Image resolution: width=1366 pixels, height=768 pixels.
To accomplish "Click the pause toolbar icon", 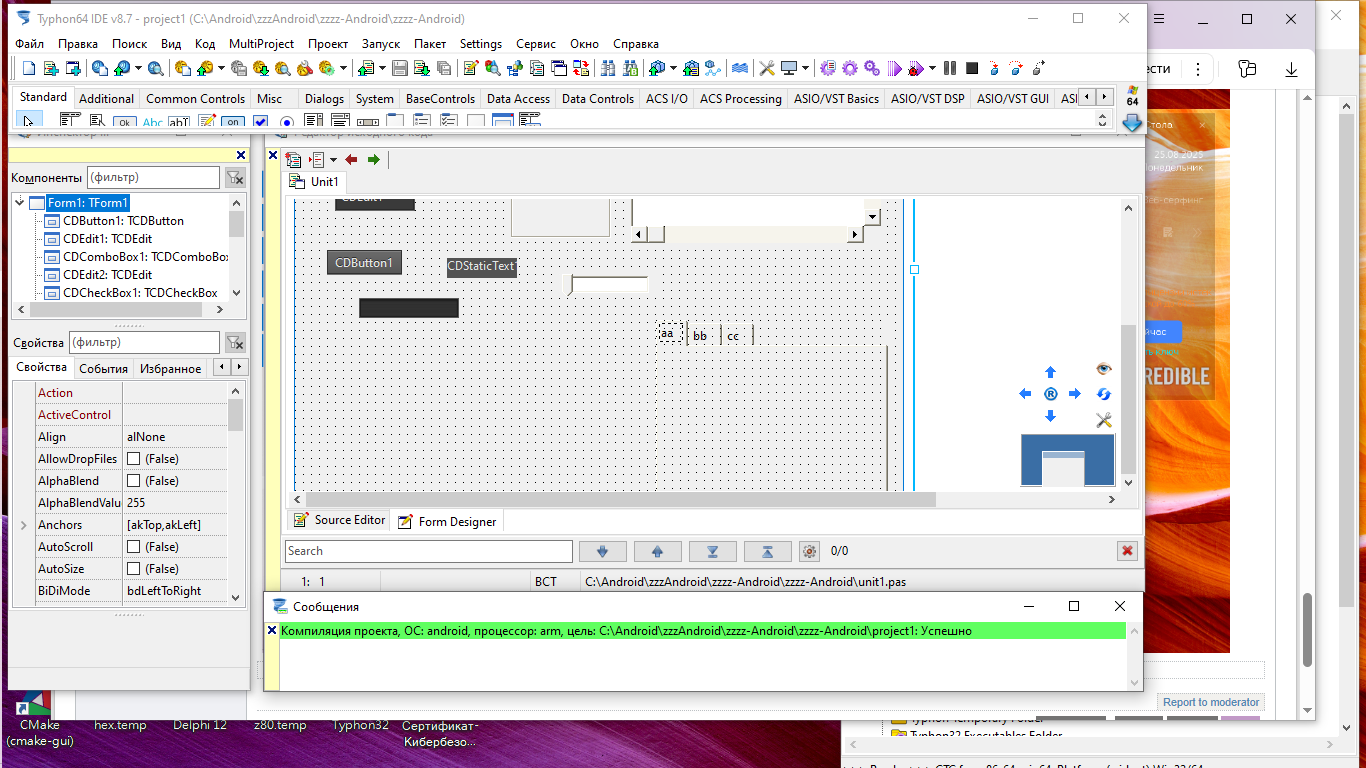I will click(950, 68).
